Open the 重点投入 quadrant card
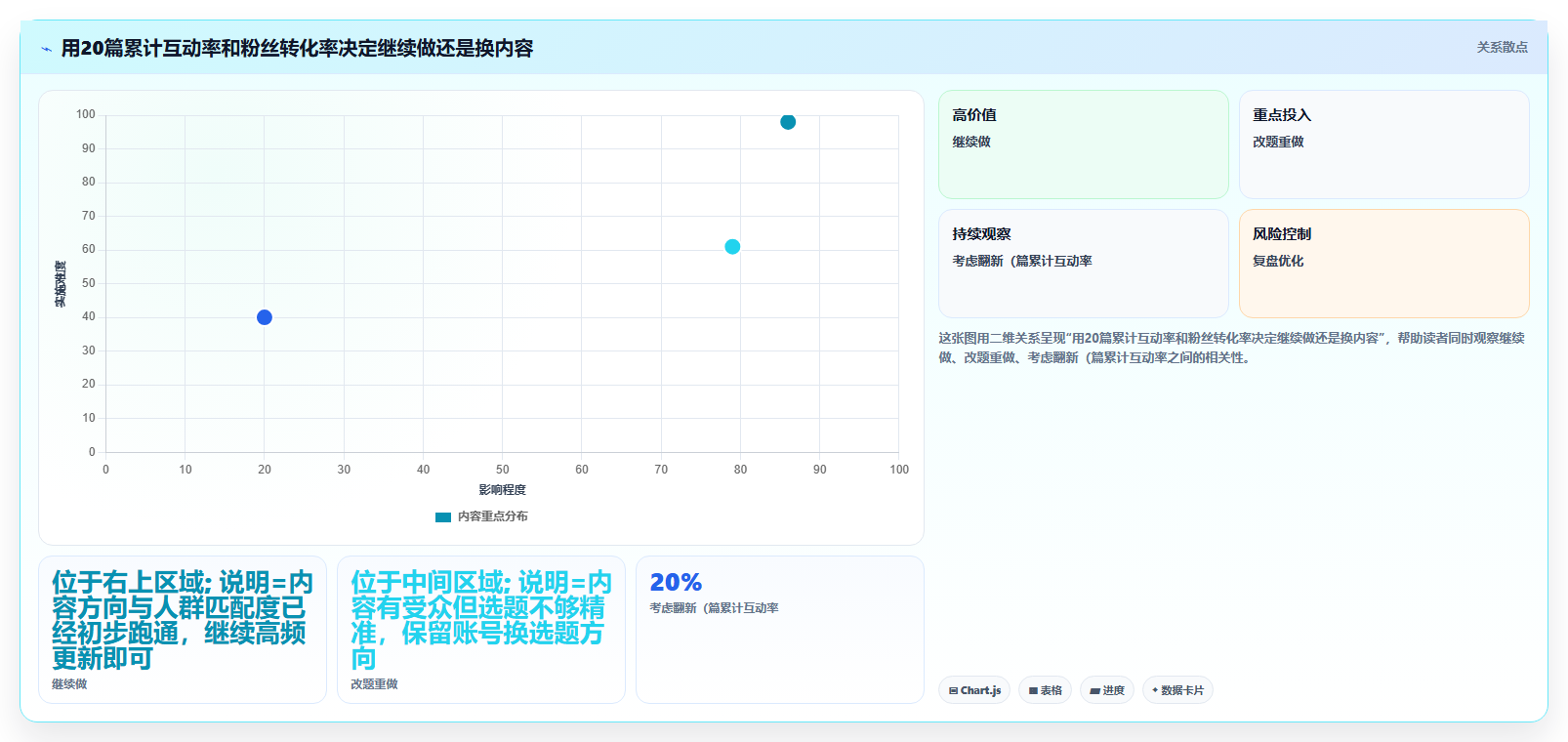1568x742 pixels. pyautogui.click(x=1384, y=144)
